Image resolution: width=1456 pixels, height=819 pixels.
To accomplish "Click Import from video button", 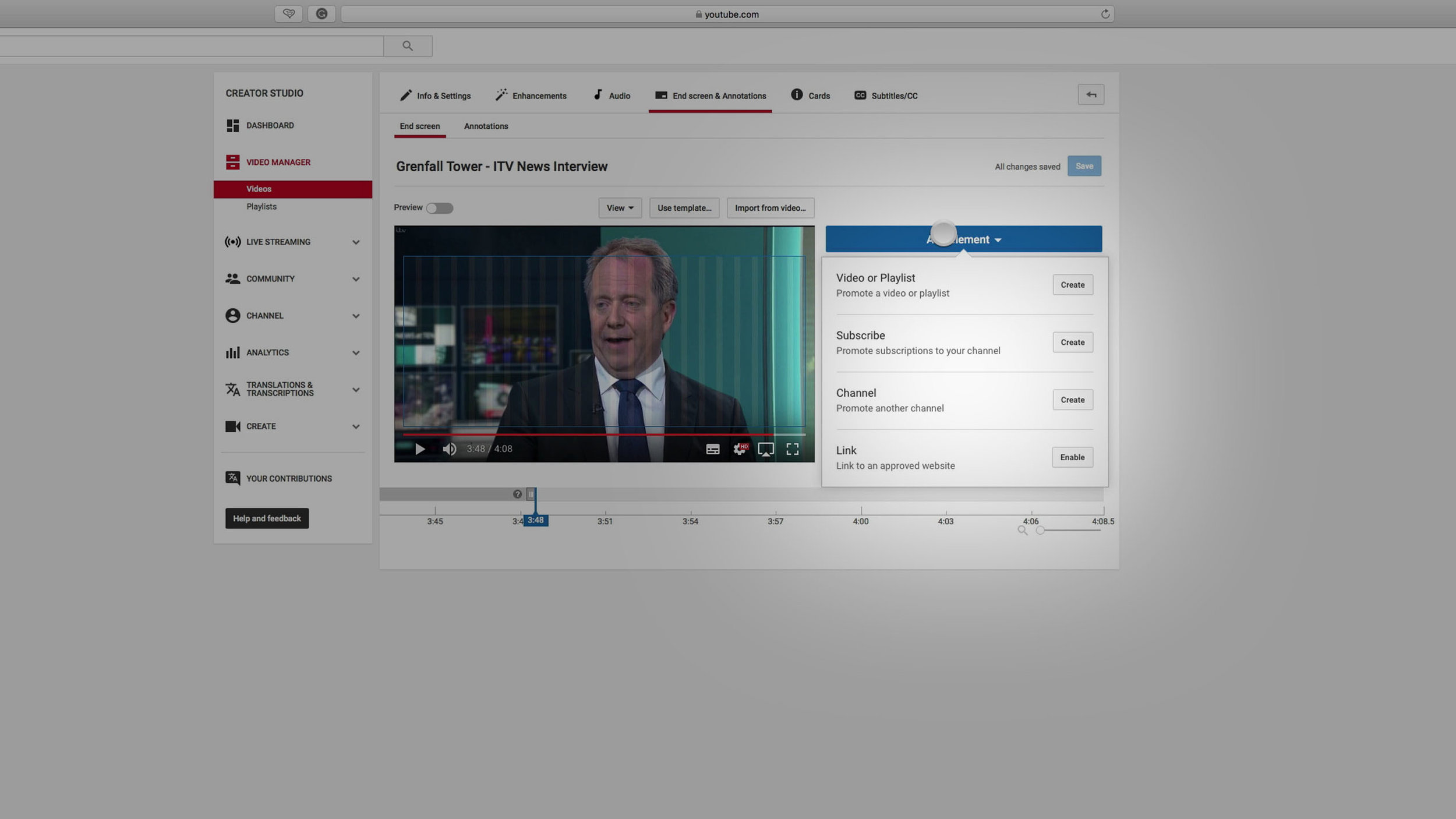I will pos(771,208).
